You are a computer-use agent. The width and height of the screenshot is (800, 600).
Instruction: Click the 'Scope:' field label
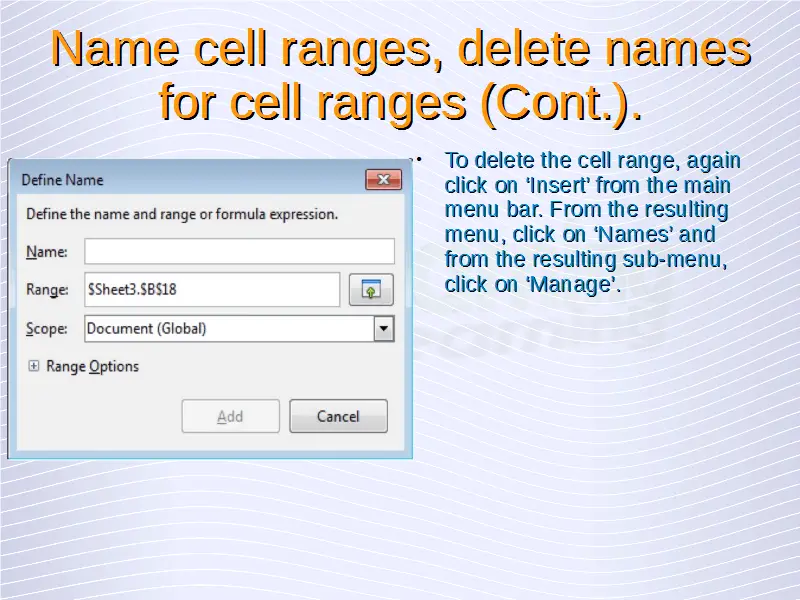point(47,328)
